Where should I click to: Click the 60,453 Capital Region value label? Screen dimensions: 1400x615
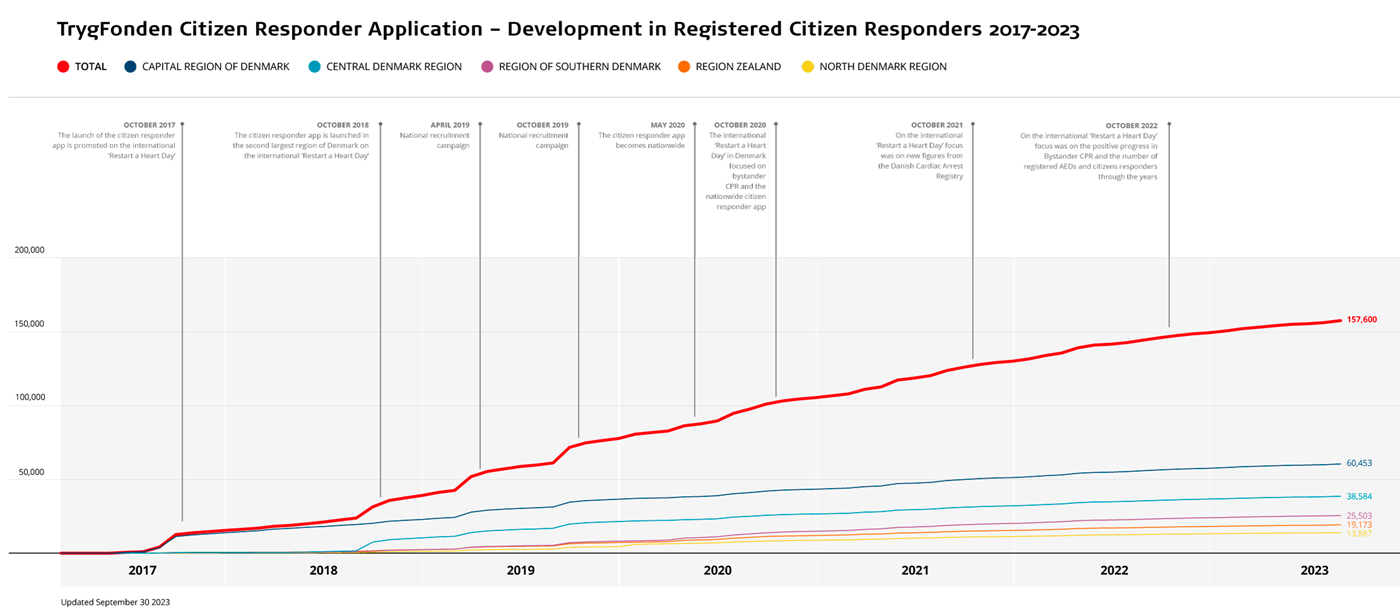point(1359,463)
